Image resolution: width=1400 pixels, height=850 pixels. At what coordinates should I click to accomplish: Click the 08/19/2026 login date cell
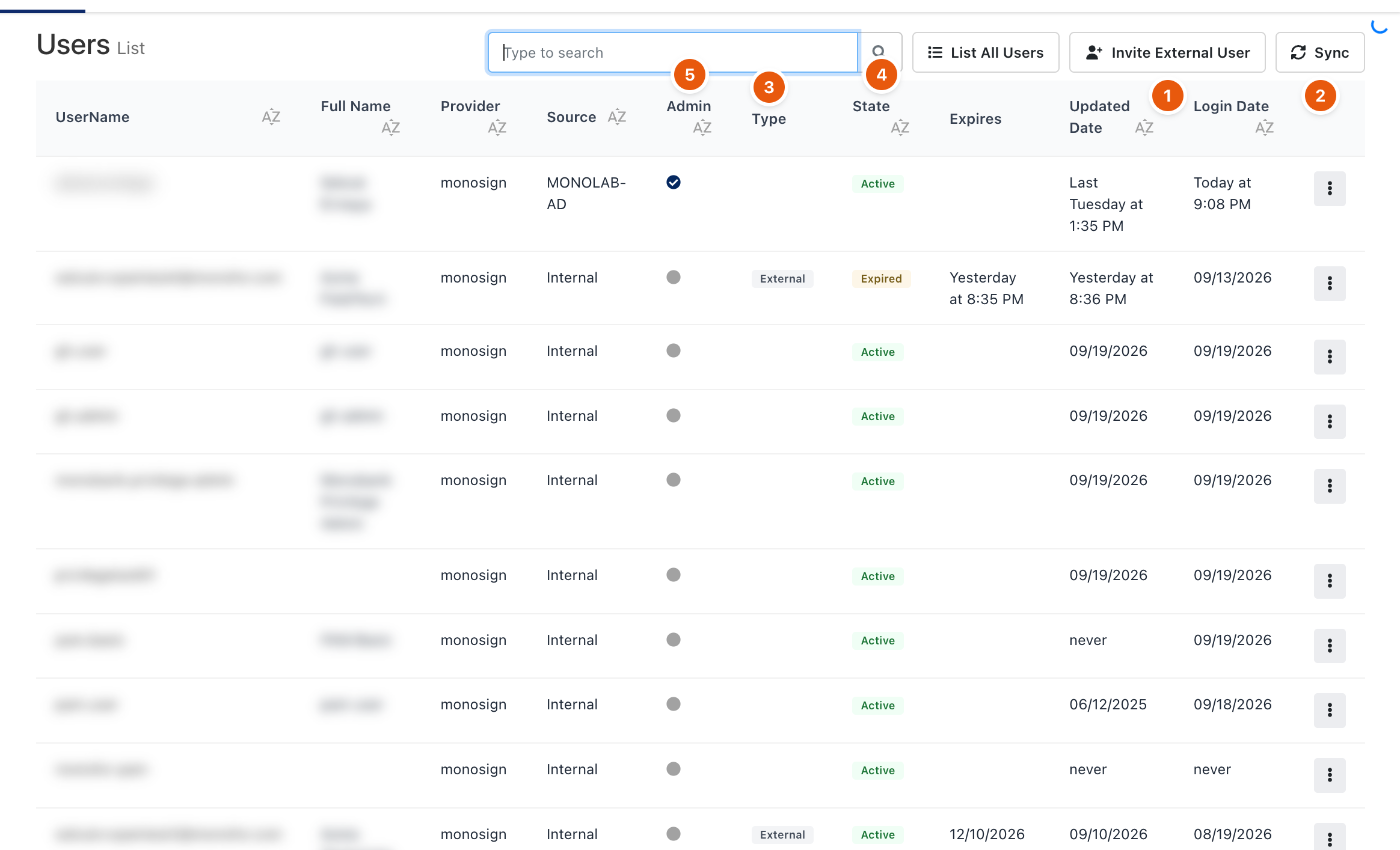pos(1232,833)
